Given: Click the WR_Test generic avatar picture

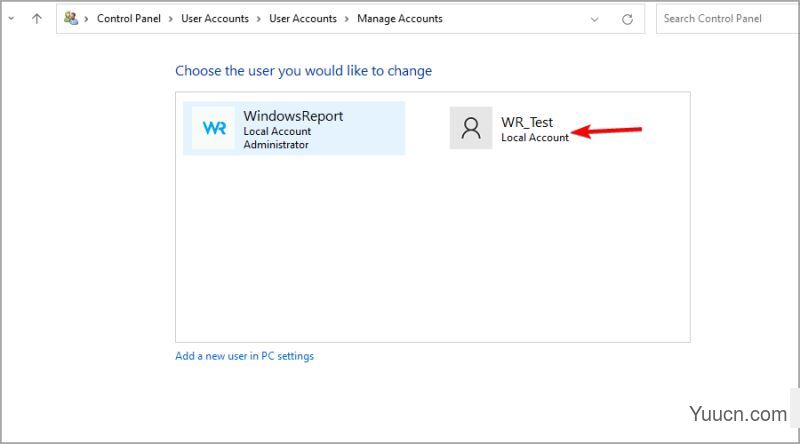Looking at the screenshot, I should [471, 128].
